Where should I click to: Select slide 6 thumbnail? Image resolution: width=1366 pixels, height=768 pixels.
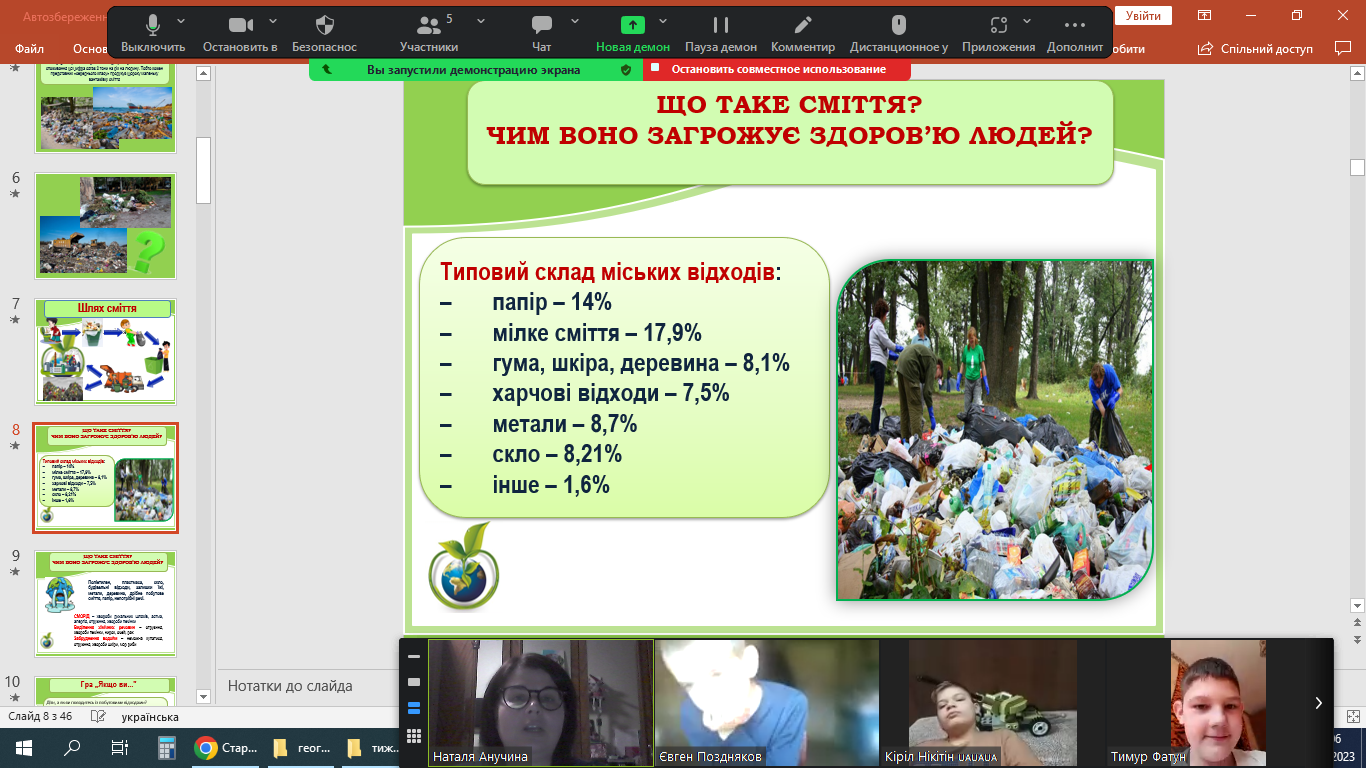point(105,226)
